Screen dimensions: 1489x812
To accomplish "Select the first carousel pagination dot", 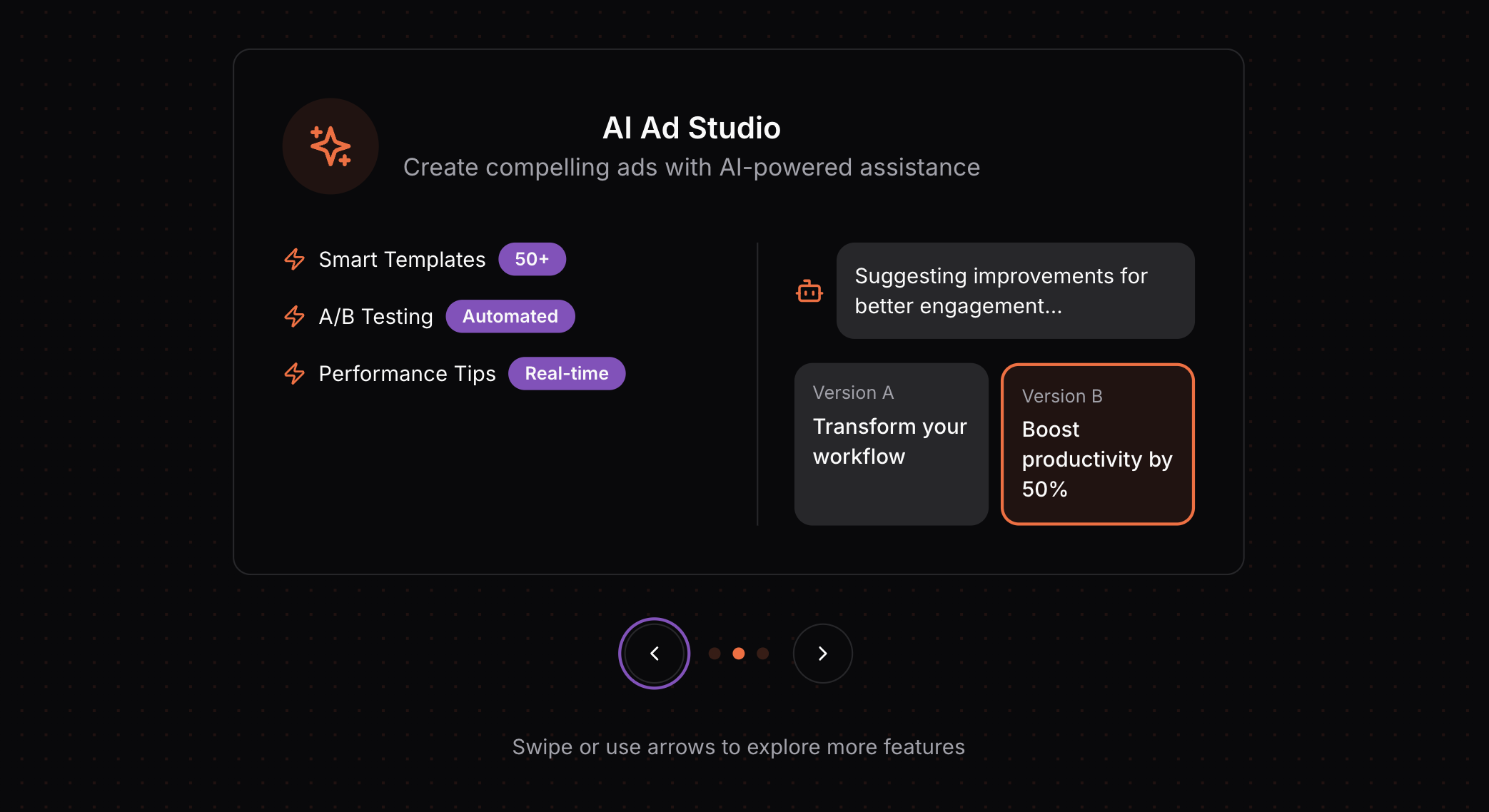I will click(715, 653).
